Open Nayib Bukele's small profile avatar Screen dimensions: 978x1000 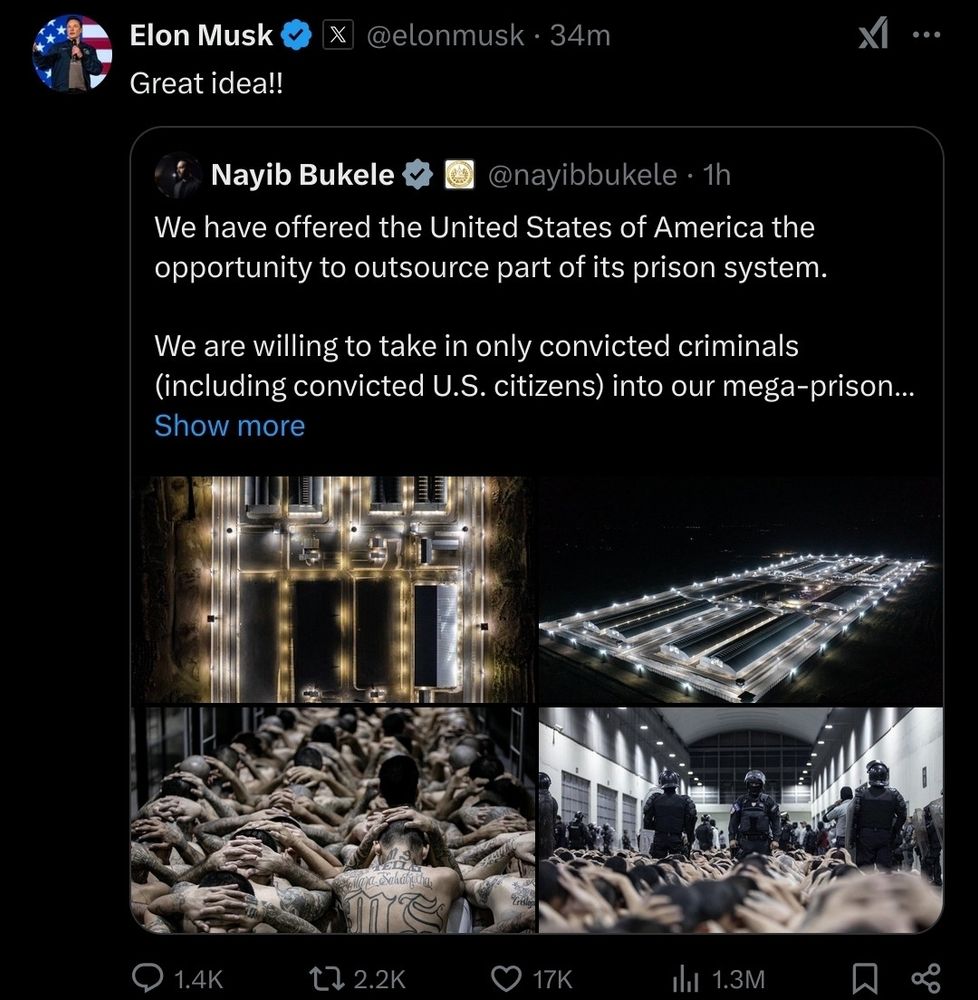point(178,176)
